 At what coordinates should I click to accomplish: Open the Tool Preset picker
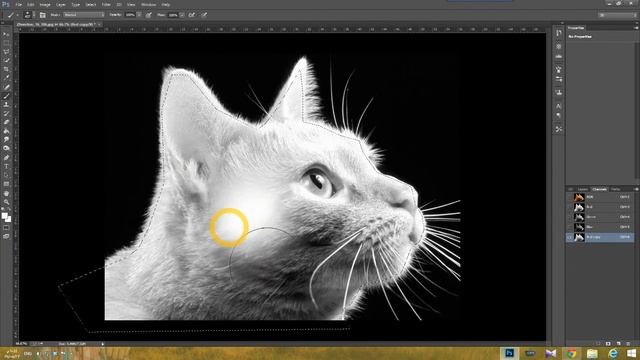pyautogui.click(x=11, y=15)
